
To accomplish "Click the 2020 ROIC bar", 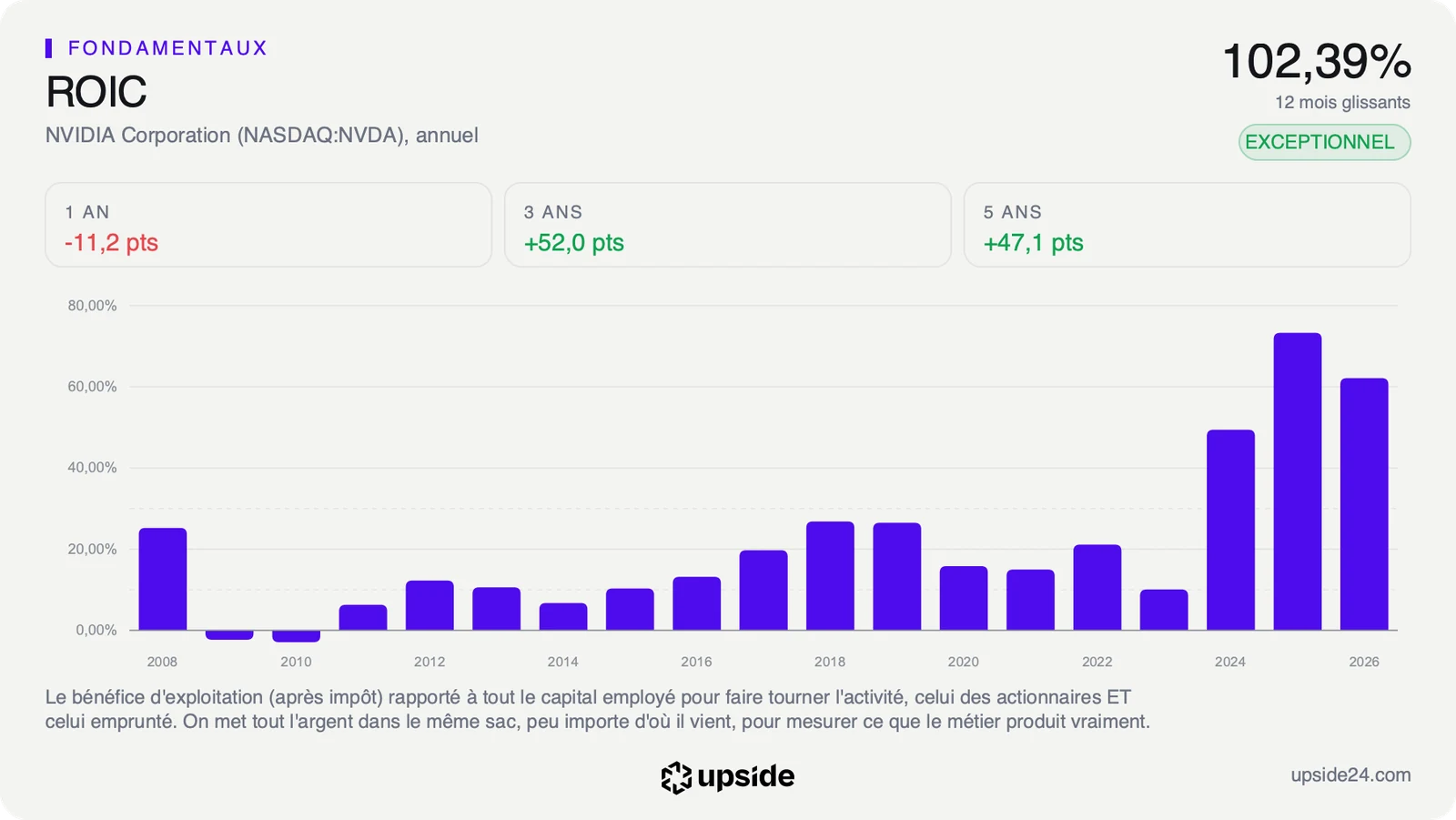I will pos(964,598).
